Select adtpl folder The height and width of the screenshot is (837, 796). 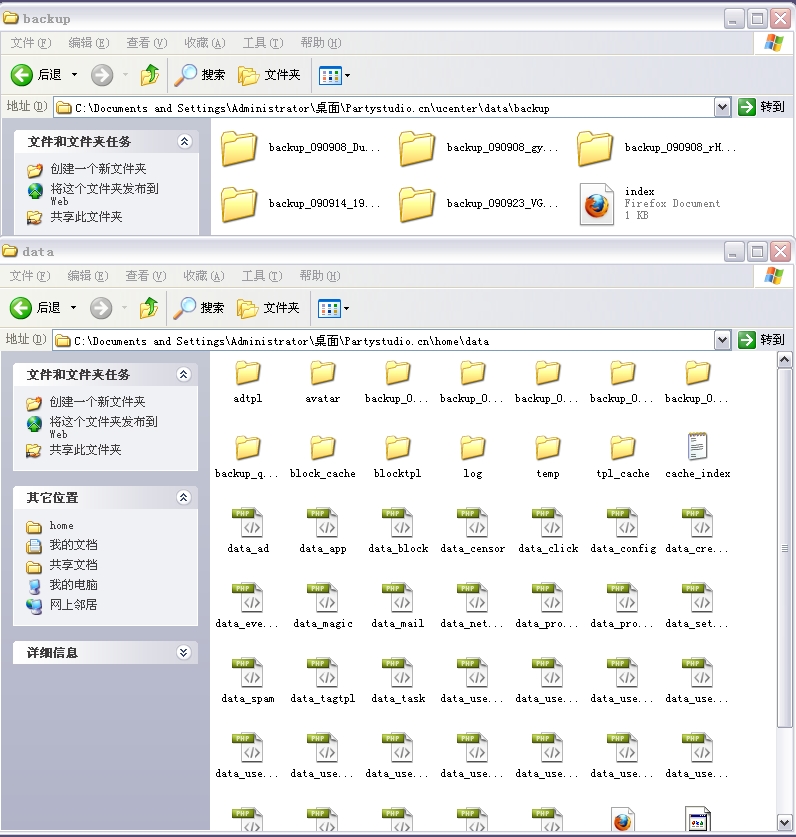[x=248, y=382]
